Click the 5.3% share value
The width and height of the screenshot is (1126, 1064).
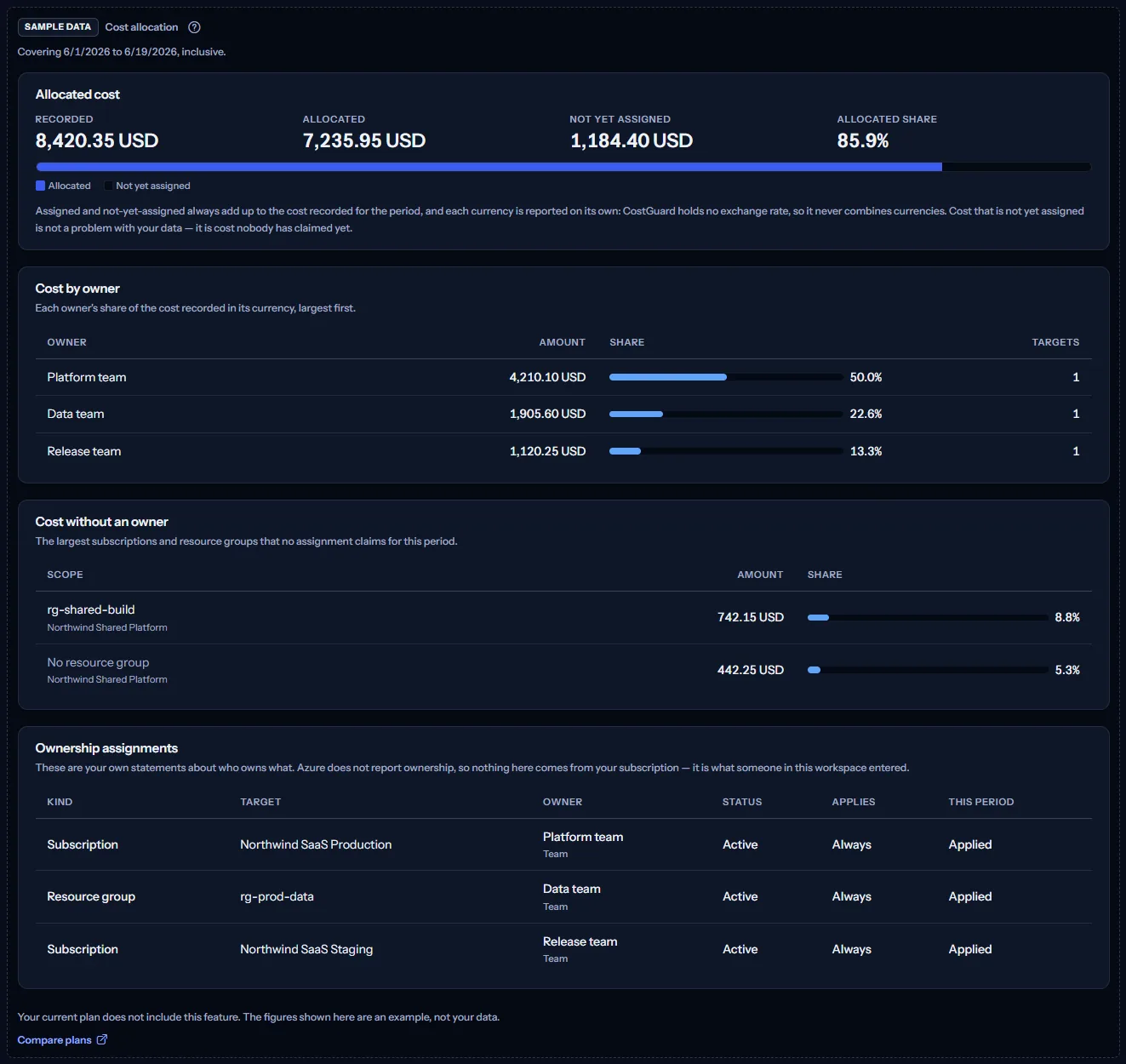[1067, 670]
